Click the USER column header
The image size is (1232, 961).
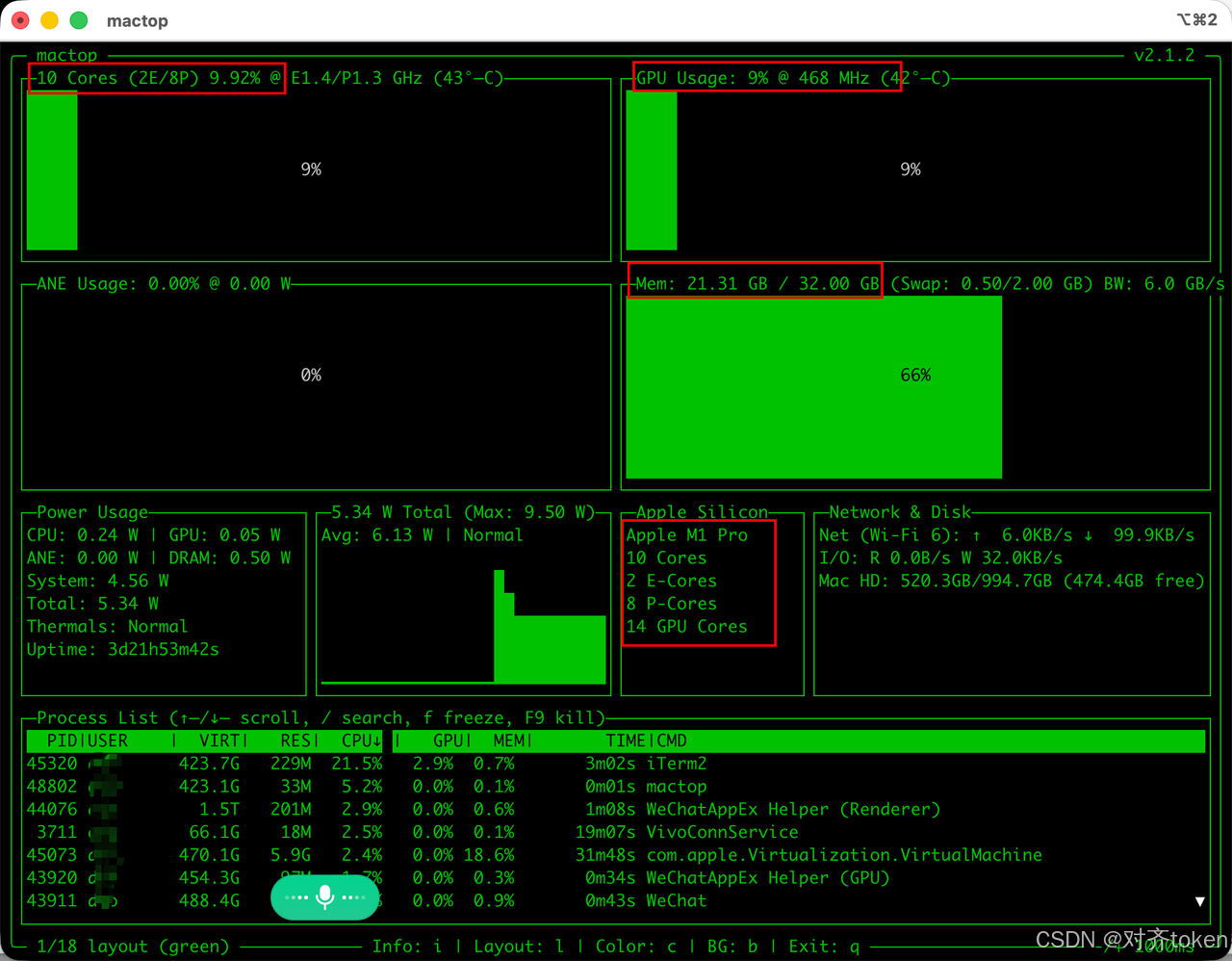(x=108, y=740)
